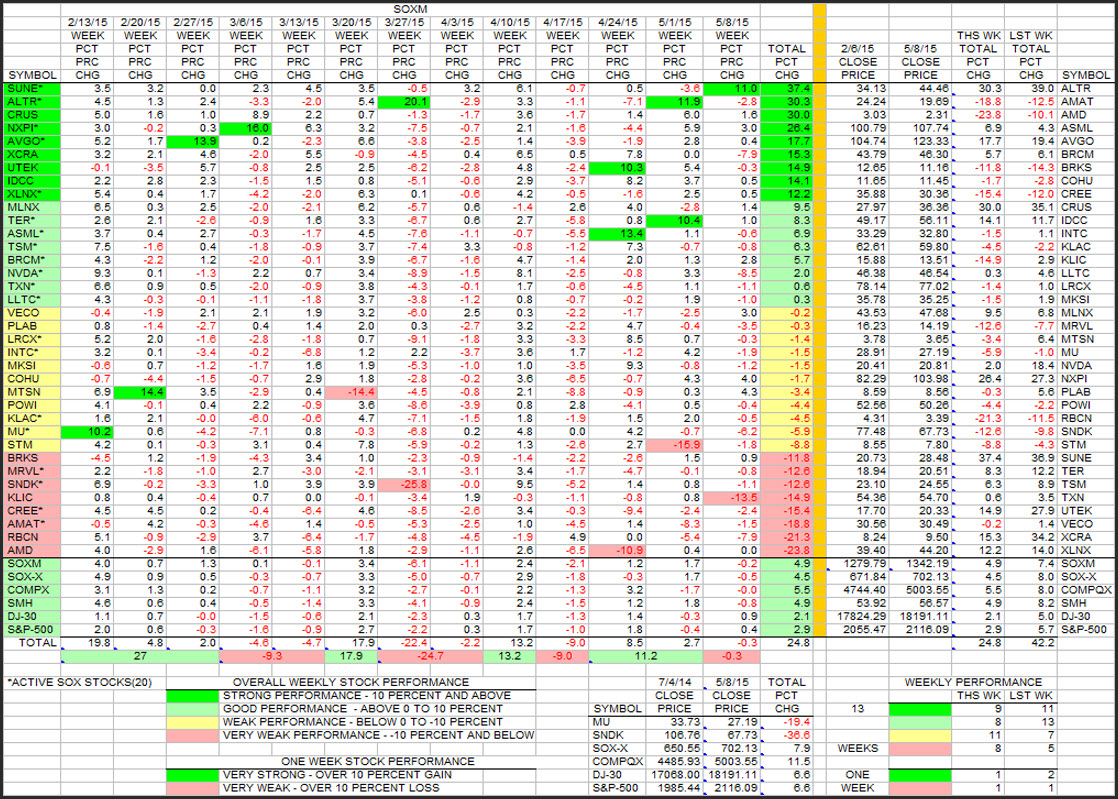The image size is (1118, 799).
Task: Click the BRKS symbol cell in left column
Action: [x=32, y=458]
